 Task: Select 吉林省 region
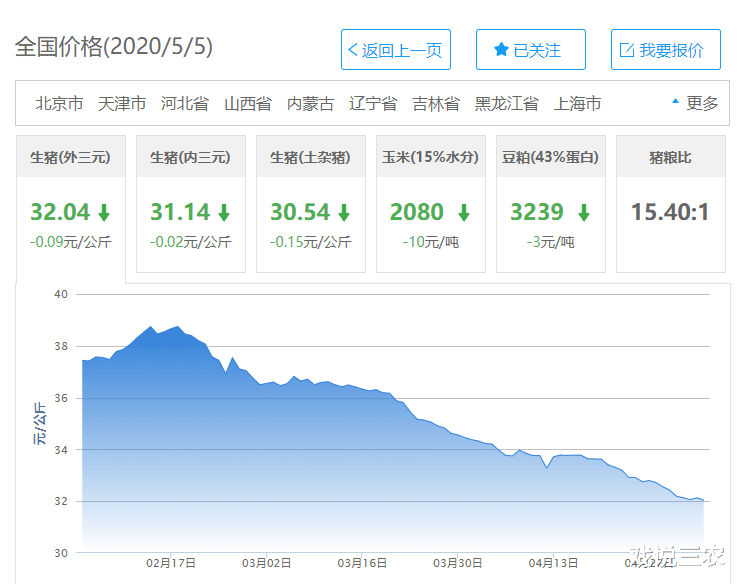click(x=436, y=104)
